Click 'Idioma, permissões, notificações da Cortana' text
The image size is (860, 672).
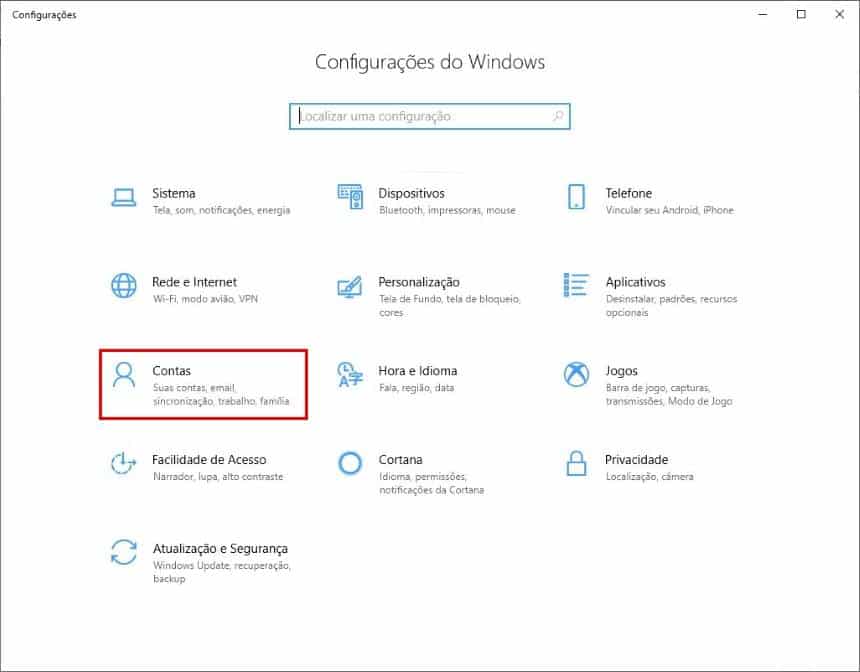coord(432,483)
